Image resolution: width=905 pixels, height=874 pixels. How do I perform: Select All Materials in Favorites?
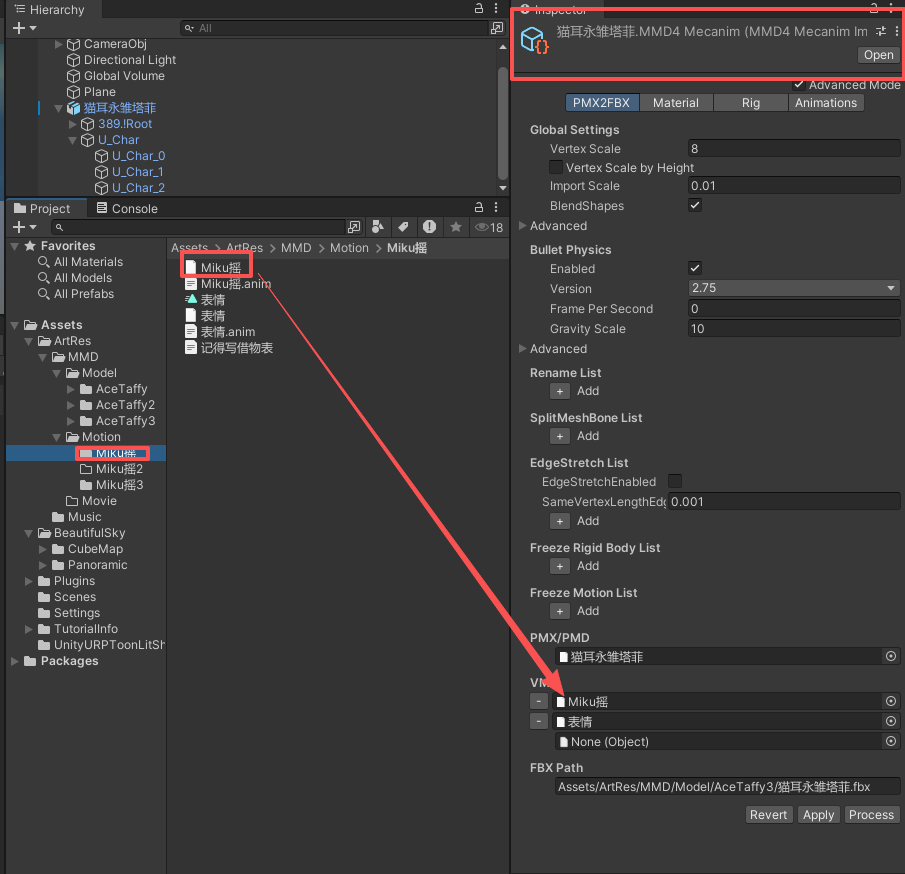88,262
